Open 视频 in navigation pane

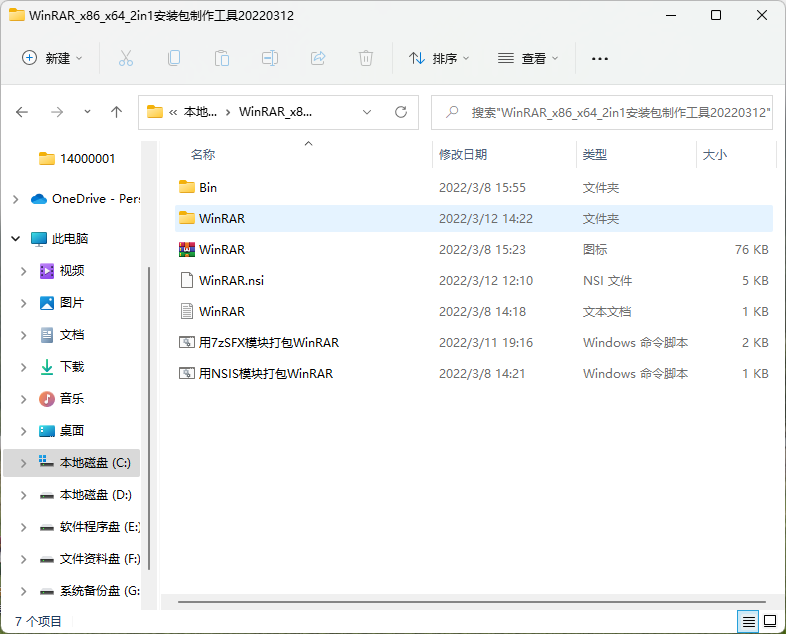(62, 271)
